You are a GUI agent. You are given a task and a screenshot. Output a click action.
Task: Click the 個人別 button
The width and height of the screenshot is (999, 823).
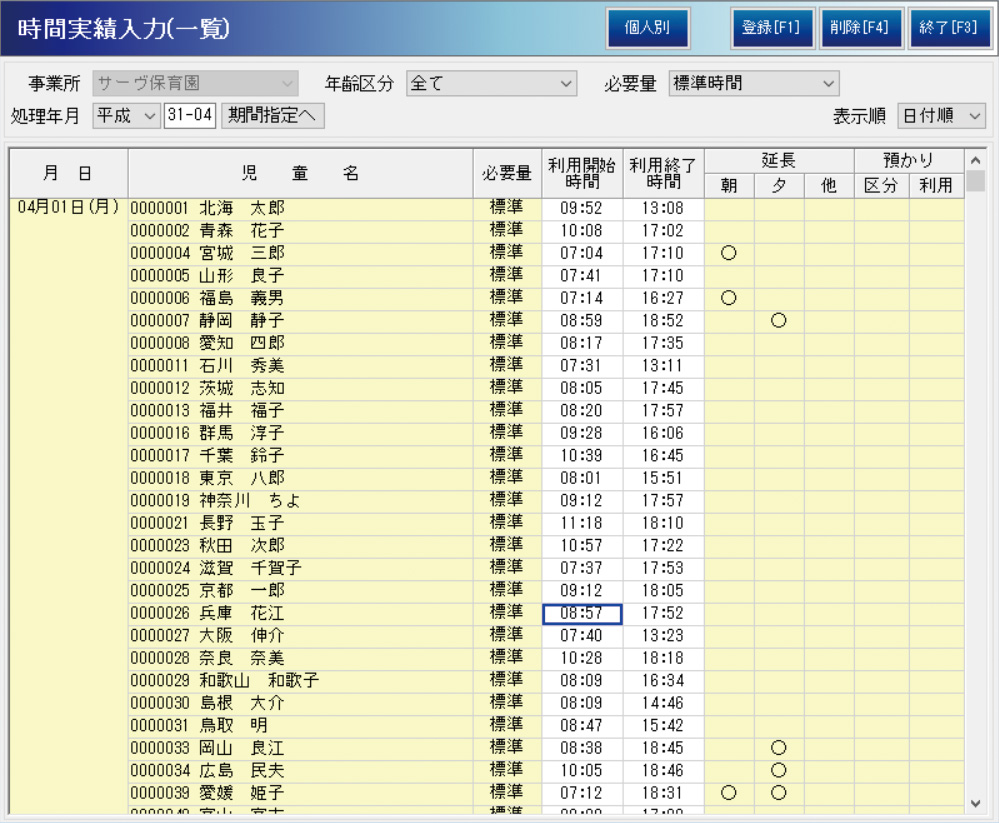tap(647, 28)
